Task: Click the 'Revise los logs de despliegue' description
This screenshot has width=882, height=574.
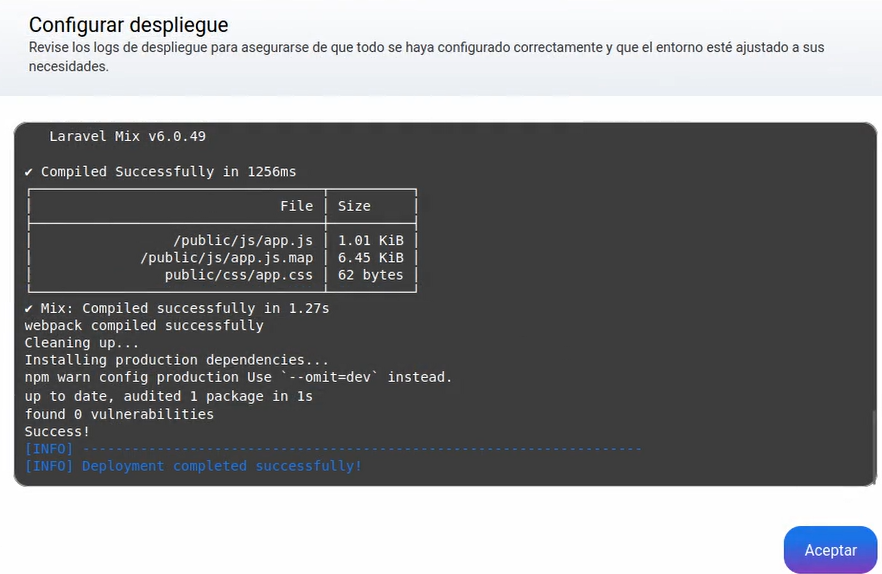Action: [426, 56]
